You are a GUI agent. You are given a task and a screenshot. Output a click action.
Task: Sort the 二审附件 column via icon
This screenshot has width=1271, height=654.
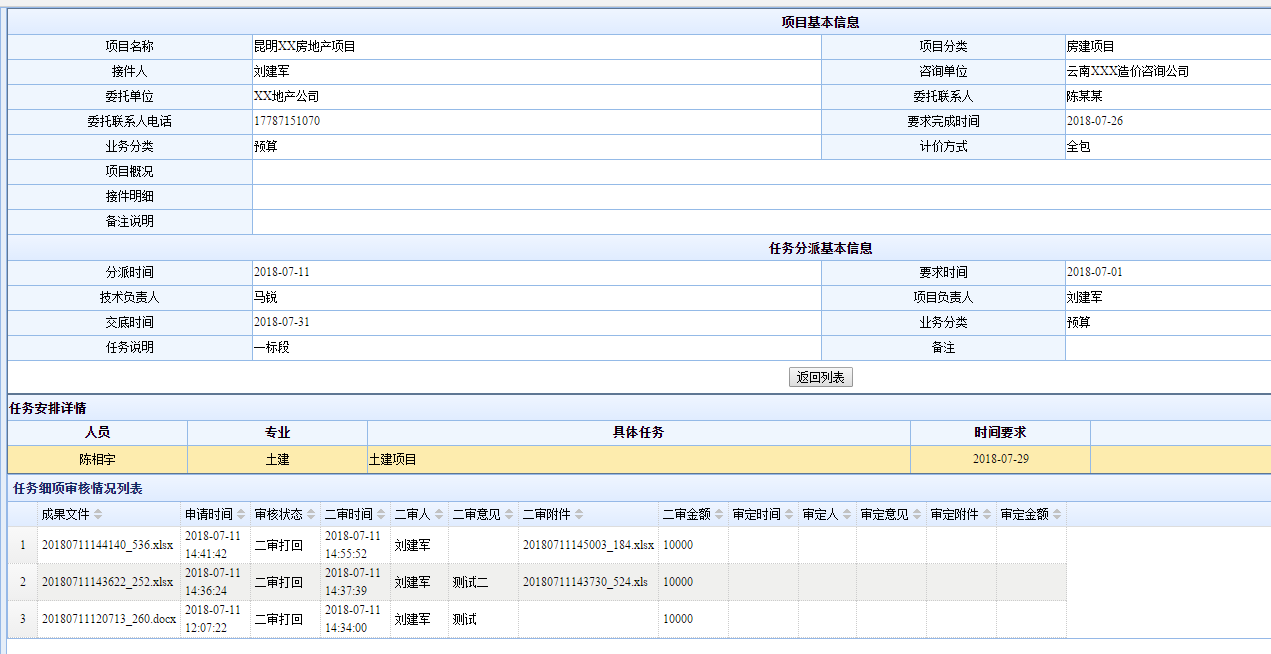tap(579, 515)
